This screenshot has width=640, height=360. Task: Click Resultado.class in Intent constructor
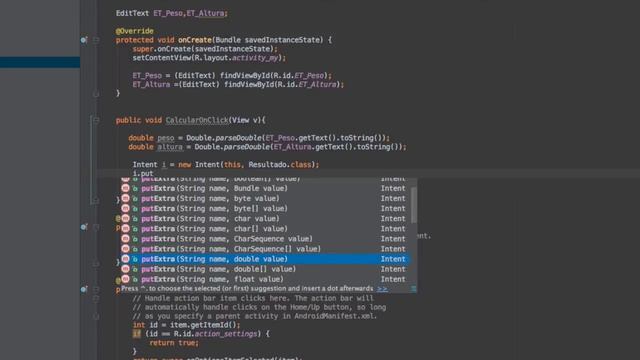click(280, 164)
